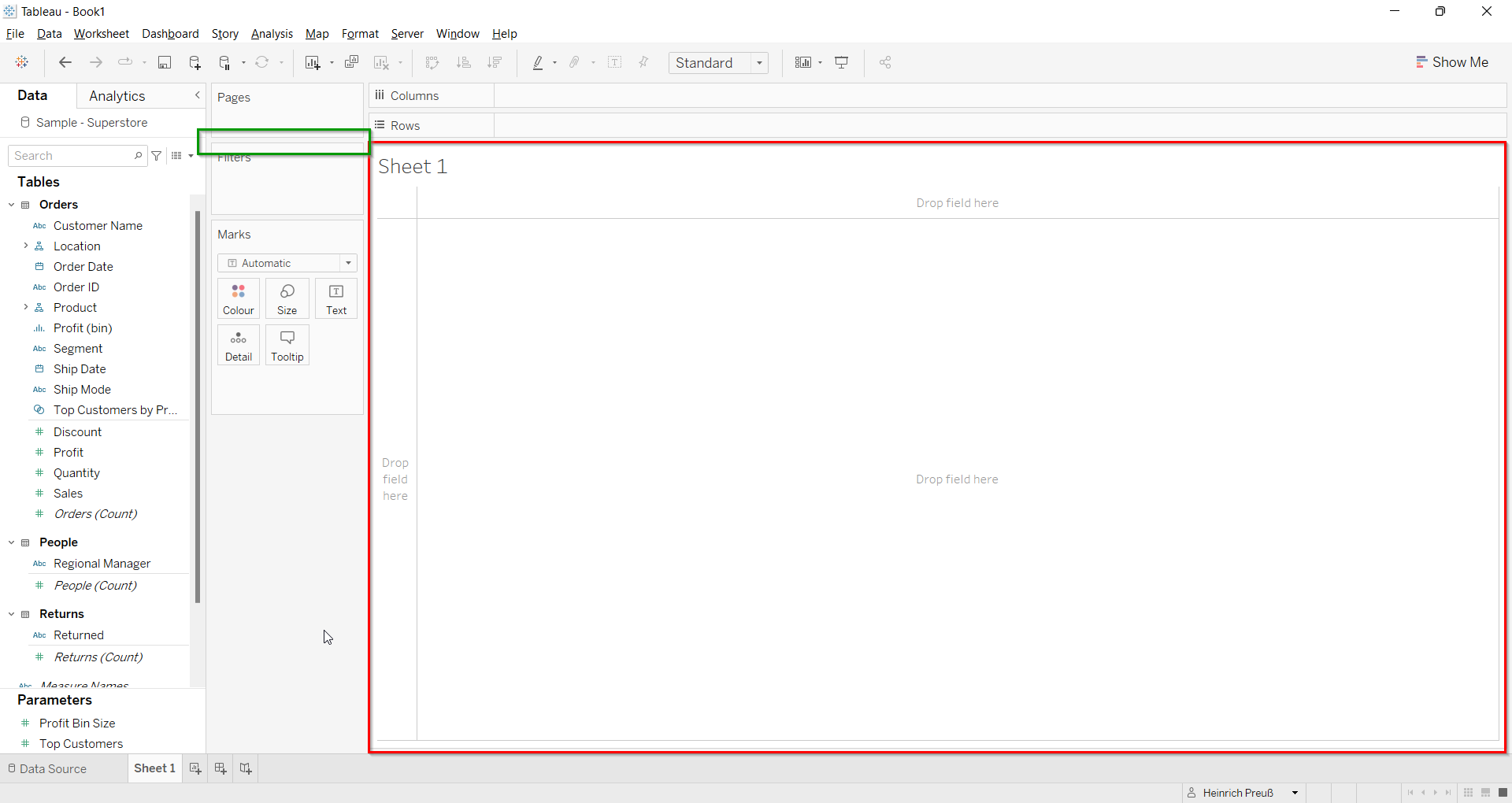Viewport: 1512px width, 803px height.
Task: Add new dashboard tab icon
Action: [220, 768]
